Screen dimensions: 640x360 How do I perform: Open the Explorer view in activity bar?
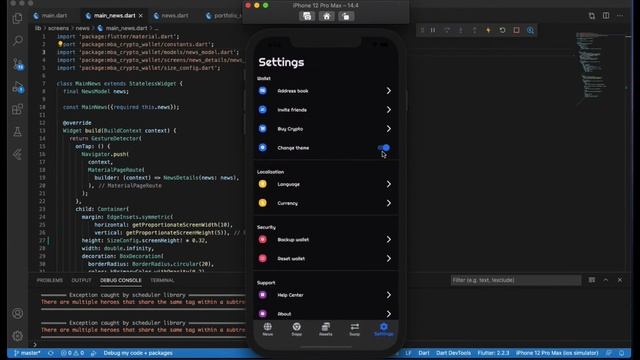tap(17, 18)
